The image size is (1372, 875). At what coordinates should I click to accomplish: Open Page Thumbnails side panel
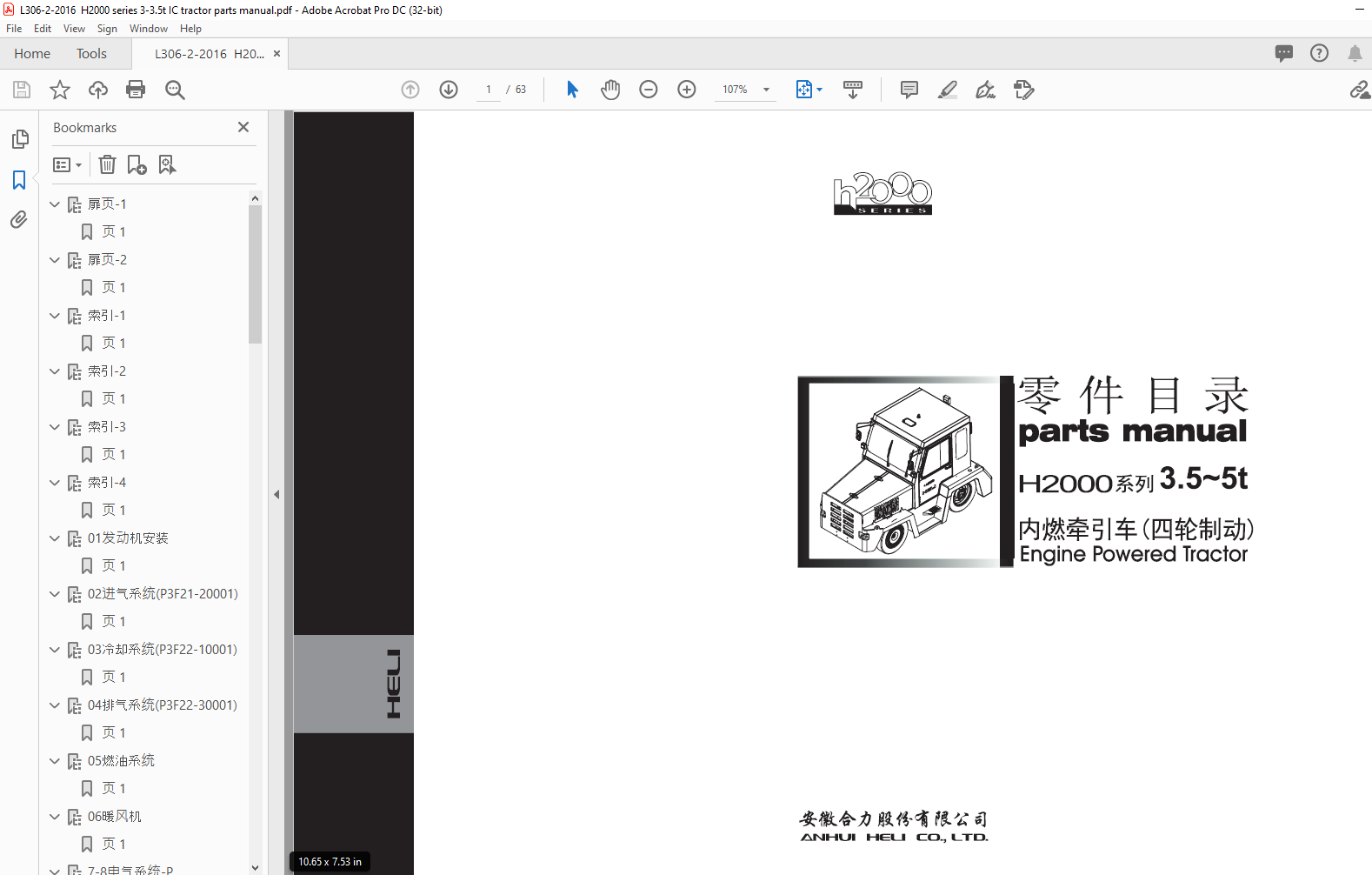(x=19, y=139)
